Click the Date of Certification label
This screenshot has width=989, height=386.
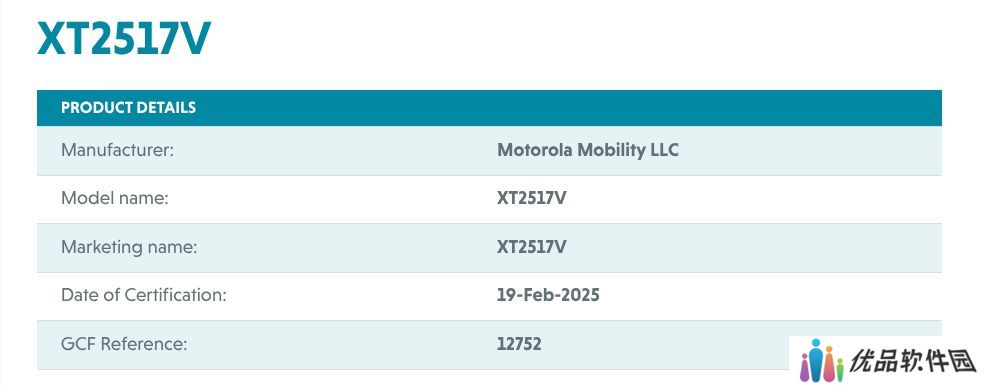(144, 295)
